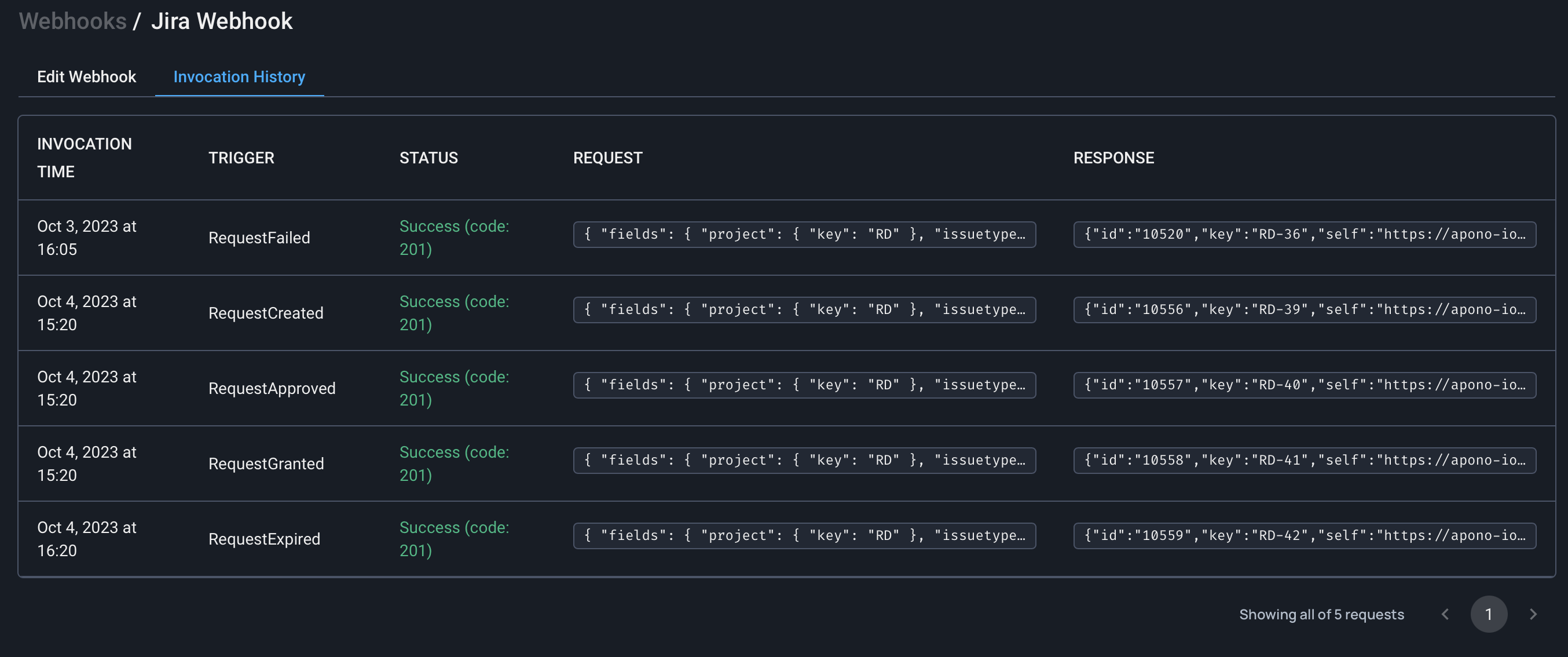Open RequestFailed request payload box
The image size is (1568, 657).
point(804,235)
